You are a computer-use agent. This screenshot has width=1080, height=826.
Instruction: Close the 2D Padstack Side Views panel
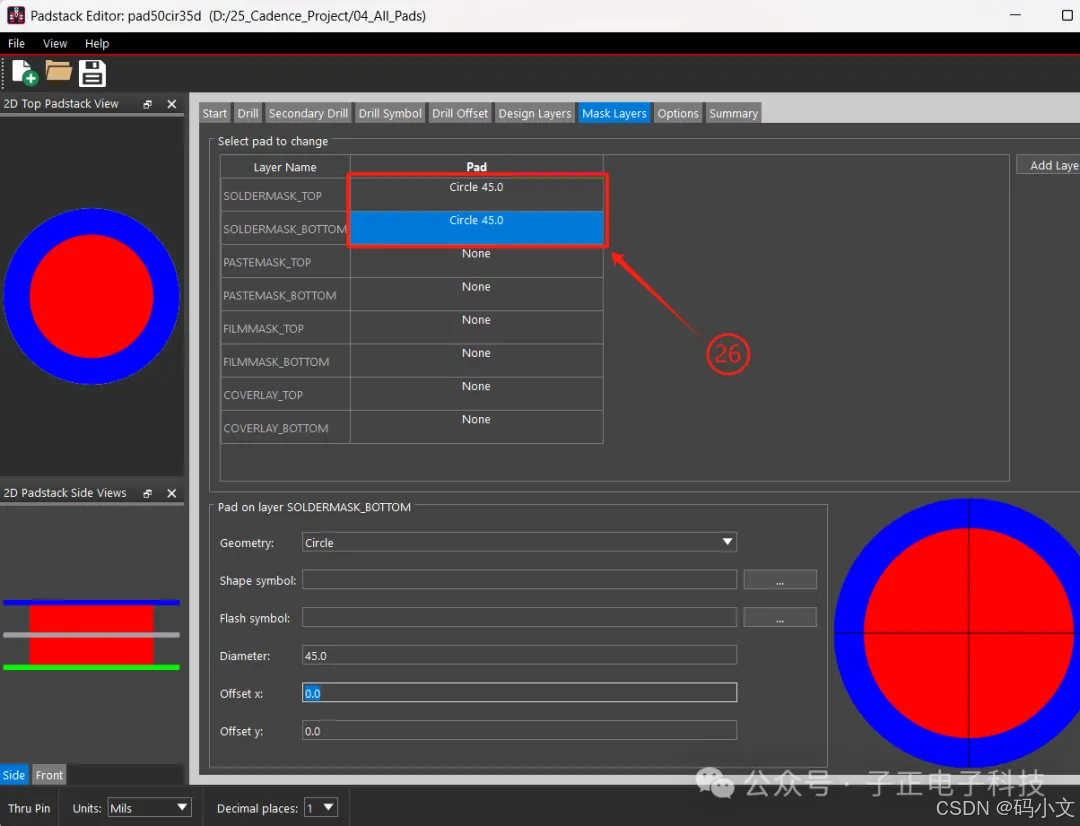pos(172,493)
